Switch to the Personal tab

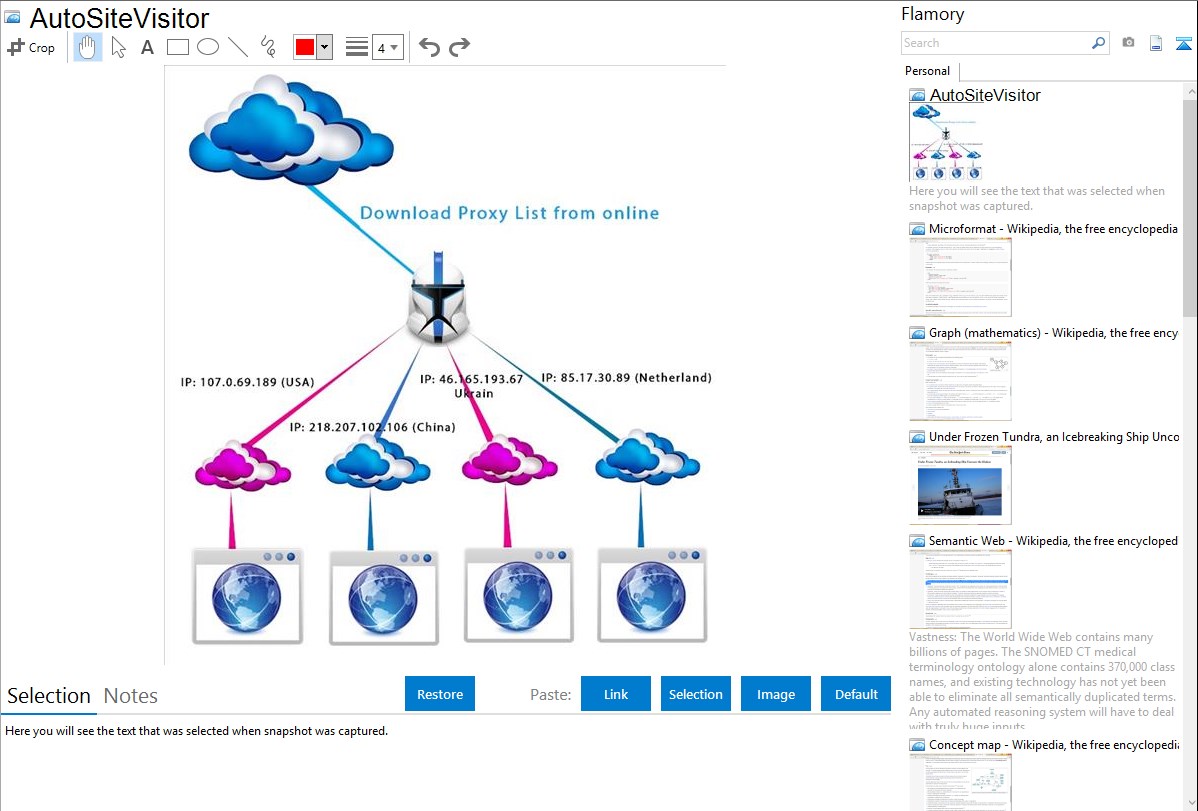click(x=928, y=71)
